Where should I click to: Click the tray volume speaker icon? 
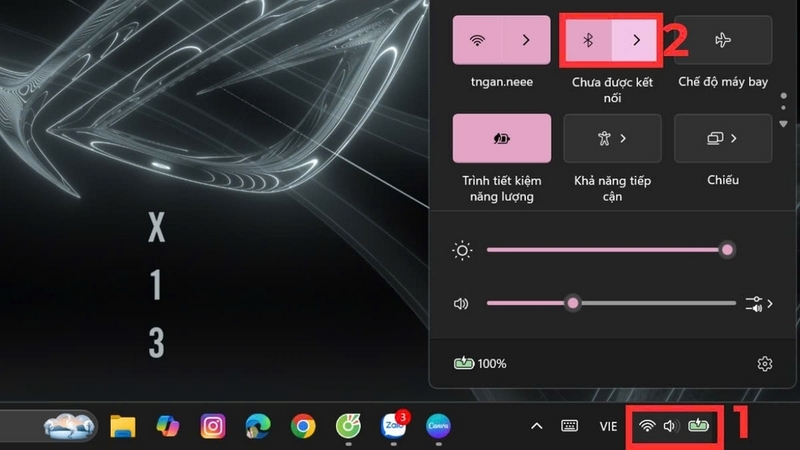[671, 426]
